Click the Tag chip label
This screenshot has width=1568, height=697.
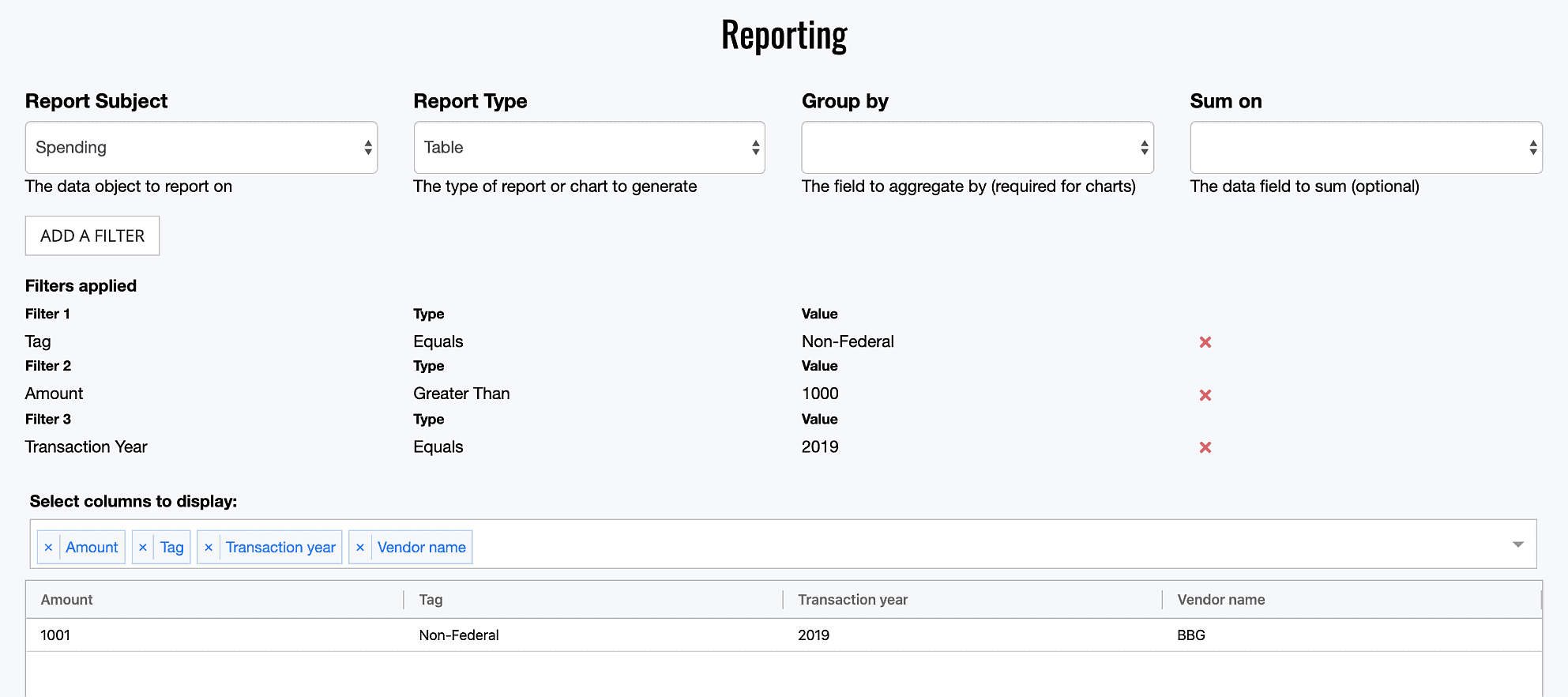171,547
